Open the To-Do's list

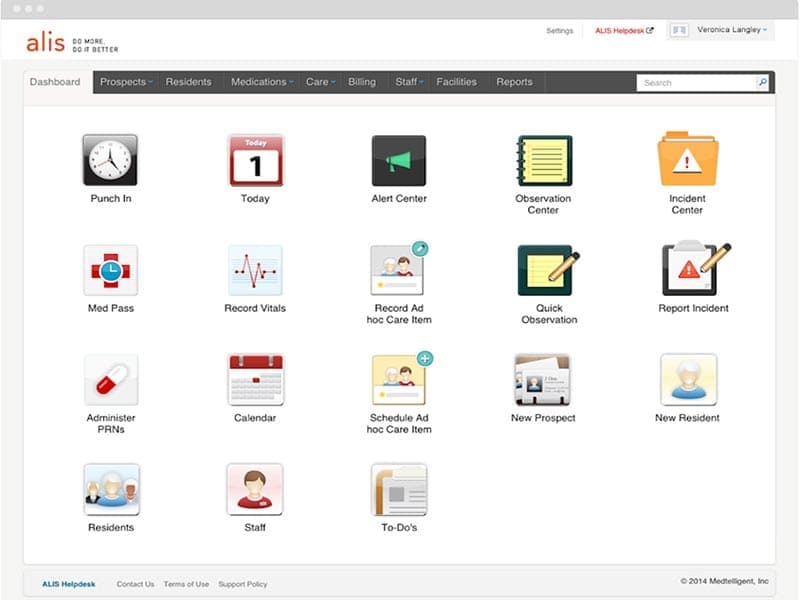click(x=399, y=489)
